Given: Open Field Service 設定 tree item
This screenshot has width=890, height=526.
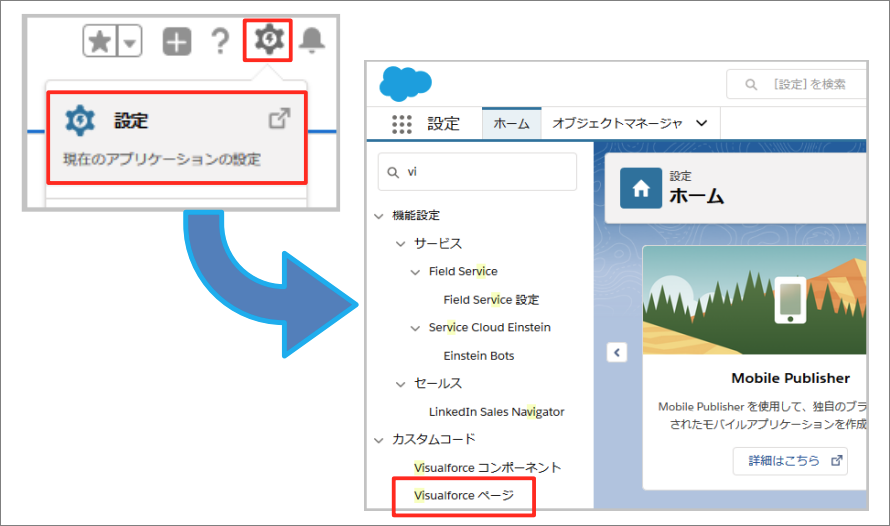Looking at the screenshot, I should point(492,300).
